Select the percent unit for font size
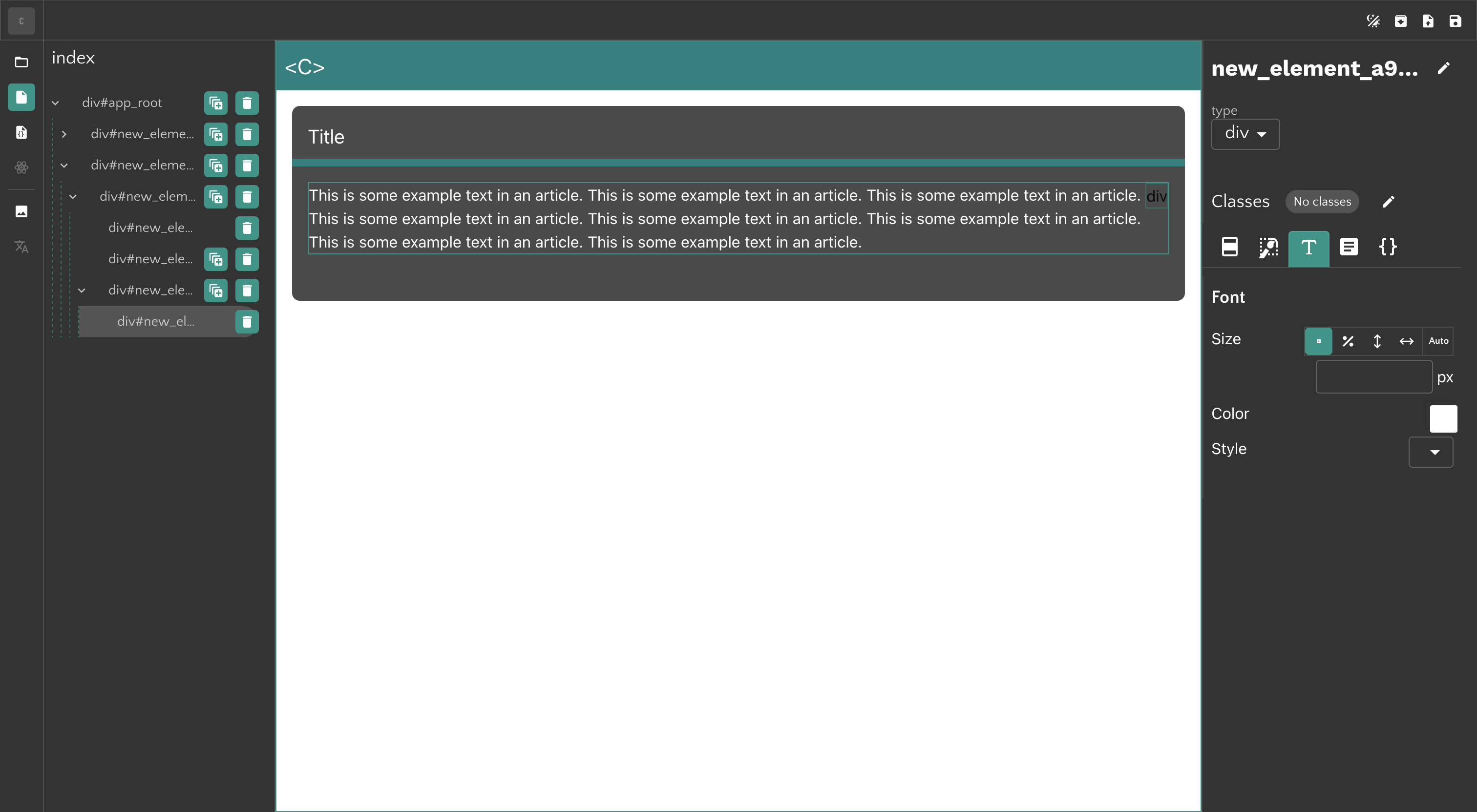Image resolution: width=1477 pixels, height=812 pixels. click(x=1348, y=341)
